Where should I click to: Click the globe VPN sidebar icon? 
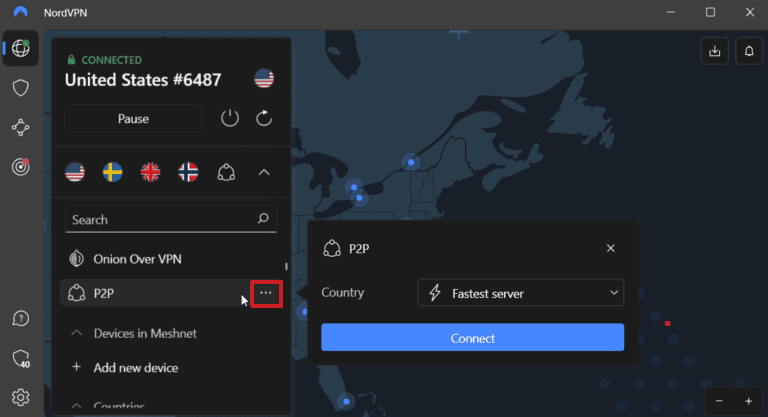pos(20,49)
